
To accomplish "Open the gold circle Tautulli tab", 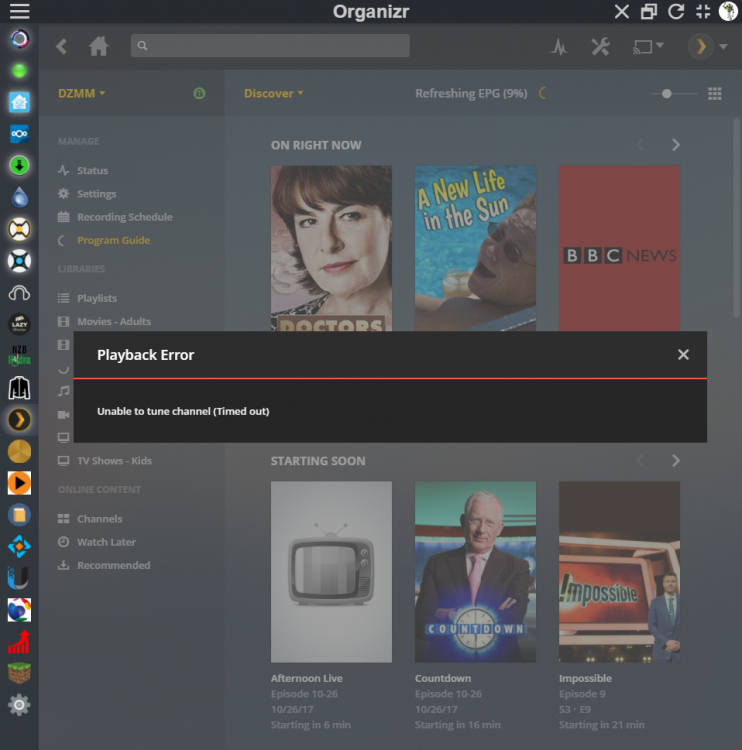I will (x=19, y=452).
